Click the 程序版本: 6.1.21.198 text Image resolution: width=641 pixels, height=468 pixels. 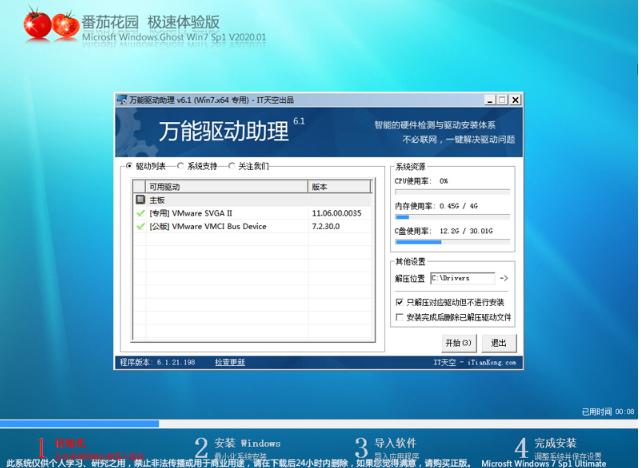157,362
